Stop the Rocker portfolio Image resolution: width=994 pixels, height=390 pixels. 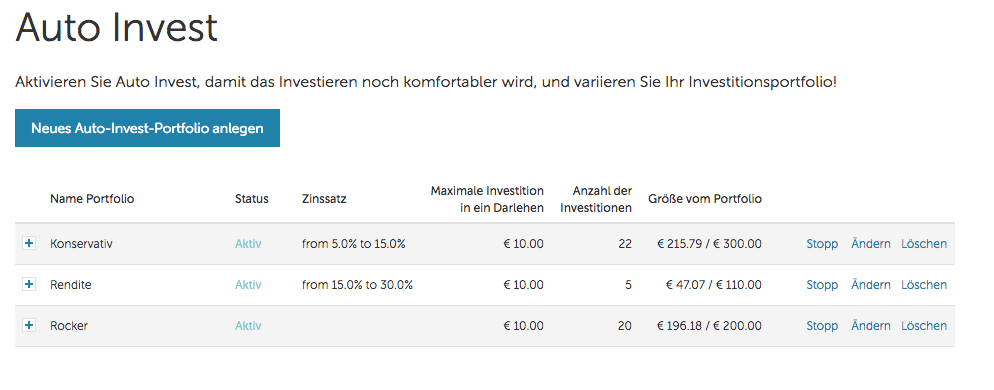pos(822,326)
